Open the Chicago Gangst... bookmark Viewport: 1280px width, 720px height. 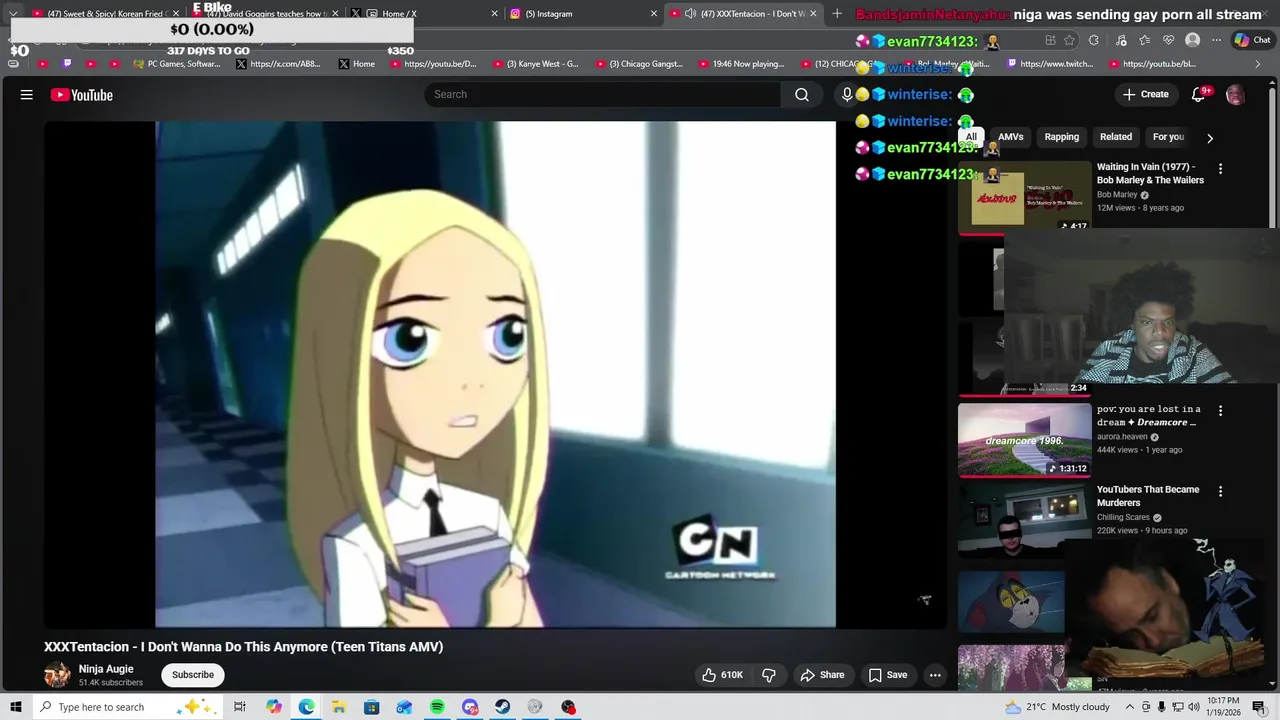coord(639,64)
